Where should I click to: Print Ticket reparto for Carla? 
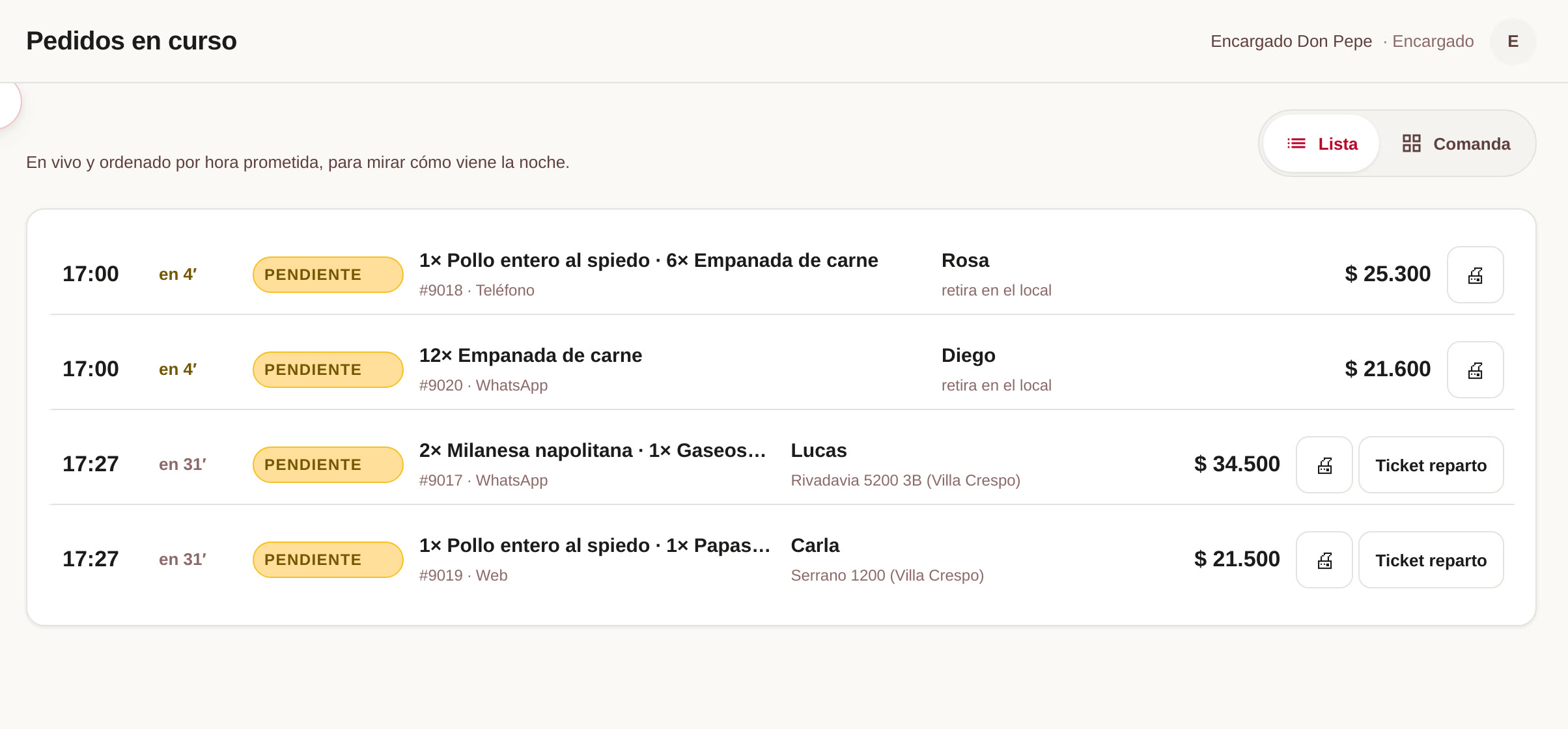click(1431, 560)
